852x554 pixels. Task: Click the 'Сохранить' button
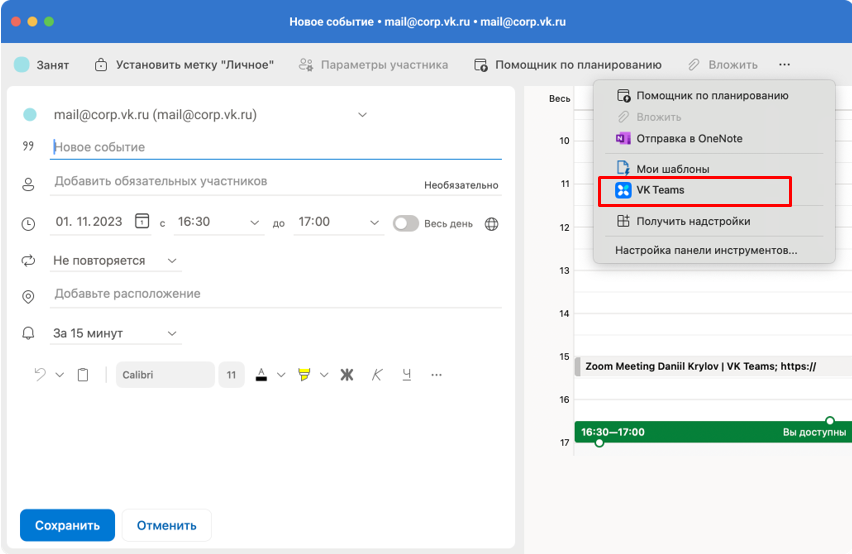(x=67, y=525)
